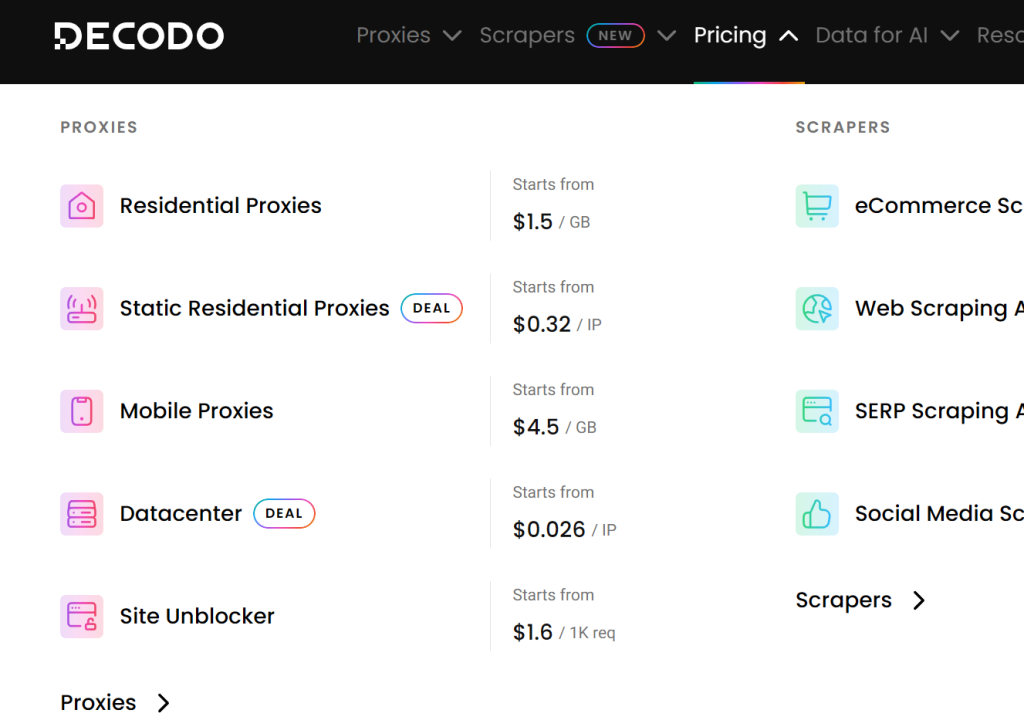Click the Static Residential Proxies router icon

[82, 308]
